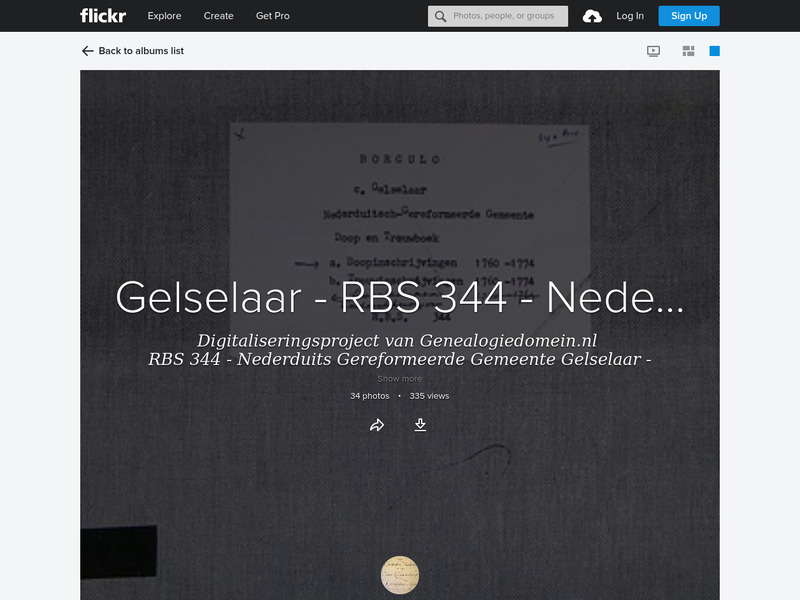This screenshot has width=800, height=600.
Task: Open the Flickr home logo
Action: [x=103, y=15]
